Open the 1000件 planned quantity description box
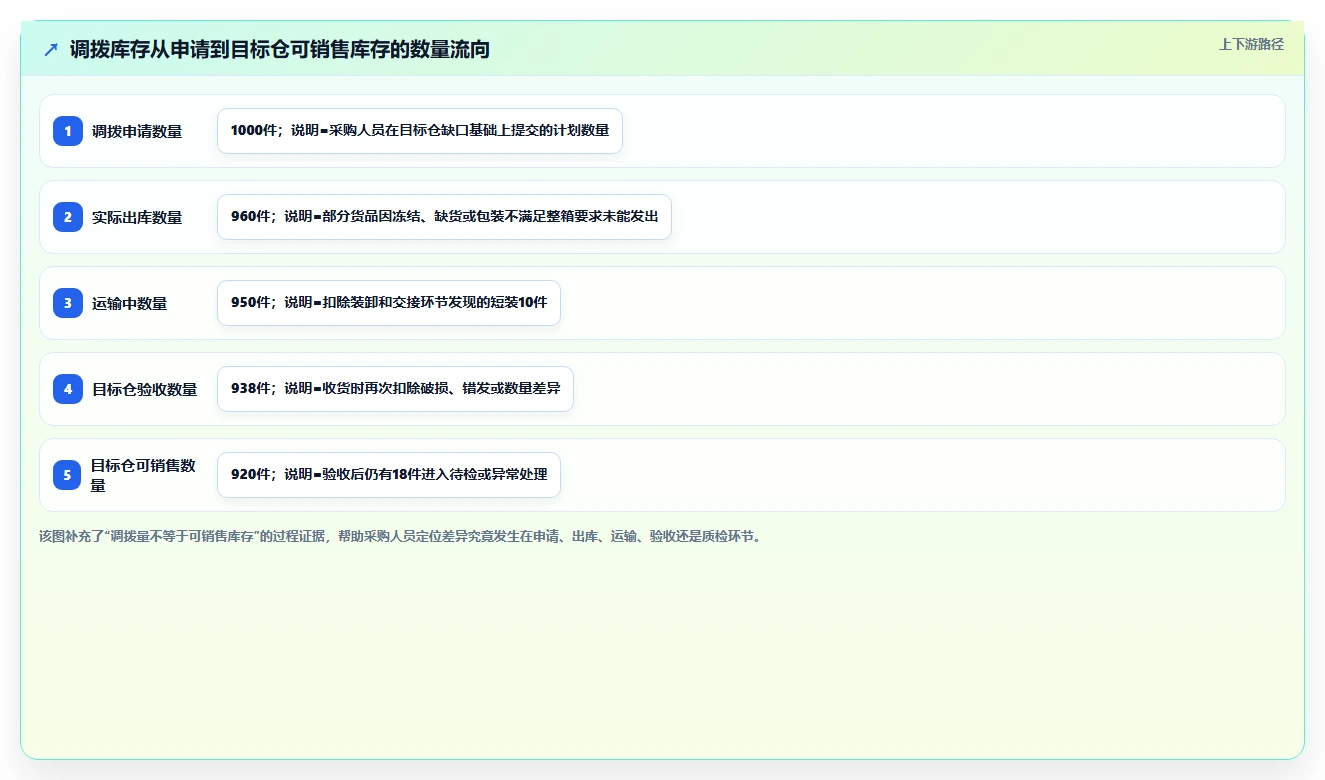The width and height of the screenshot is (1325, 780). tap(420, 131)
